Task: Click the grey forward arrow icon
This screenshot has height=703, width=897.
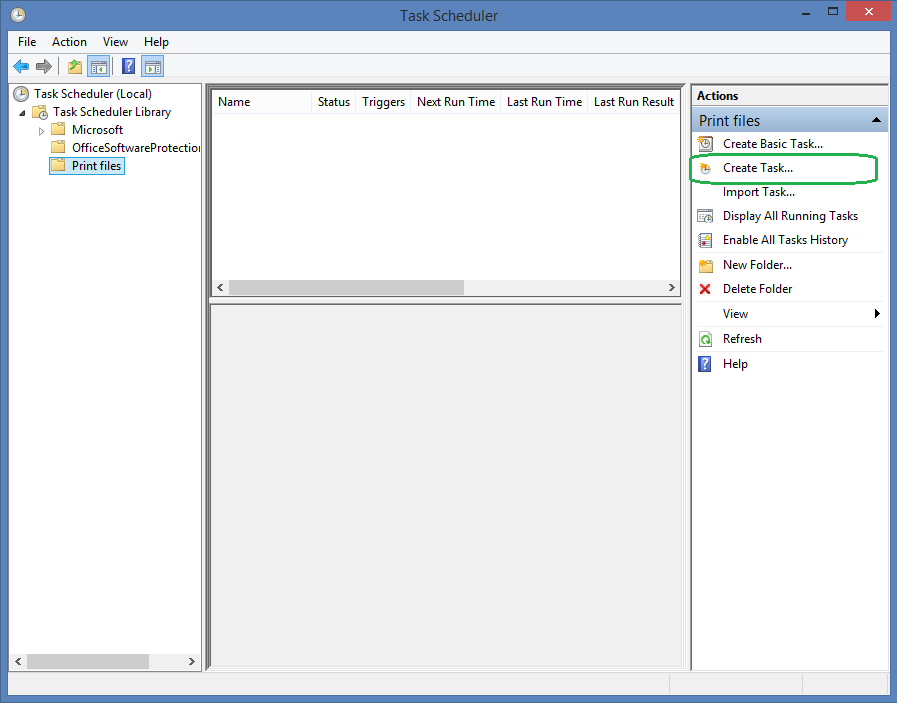Action: [x=43, y=67]
